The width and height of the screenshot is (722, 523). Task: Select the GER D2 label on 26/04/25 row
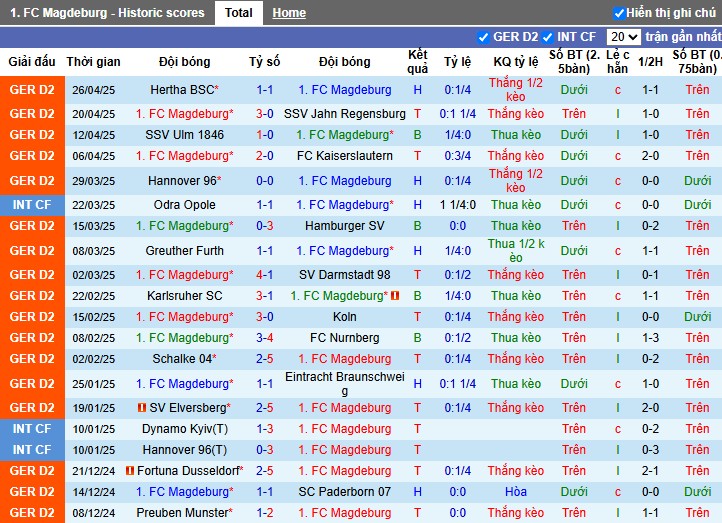(x=32, y=90)
